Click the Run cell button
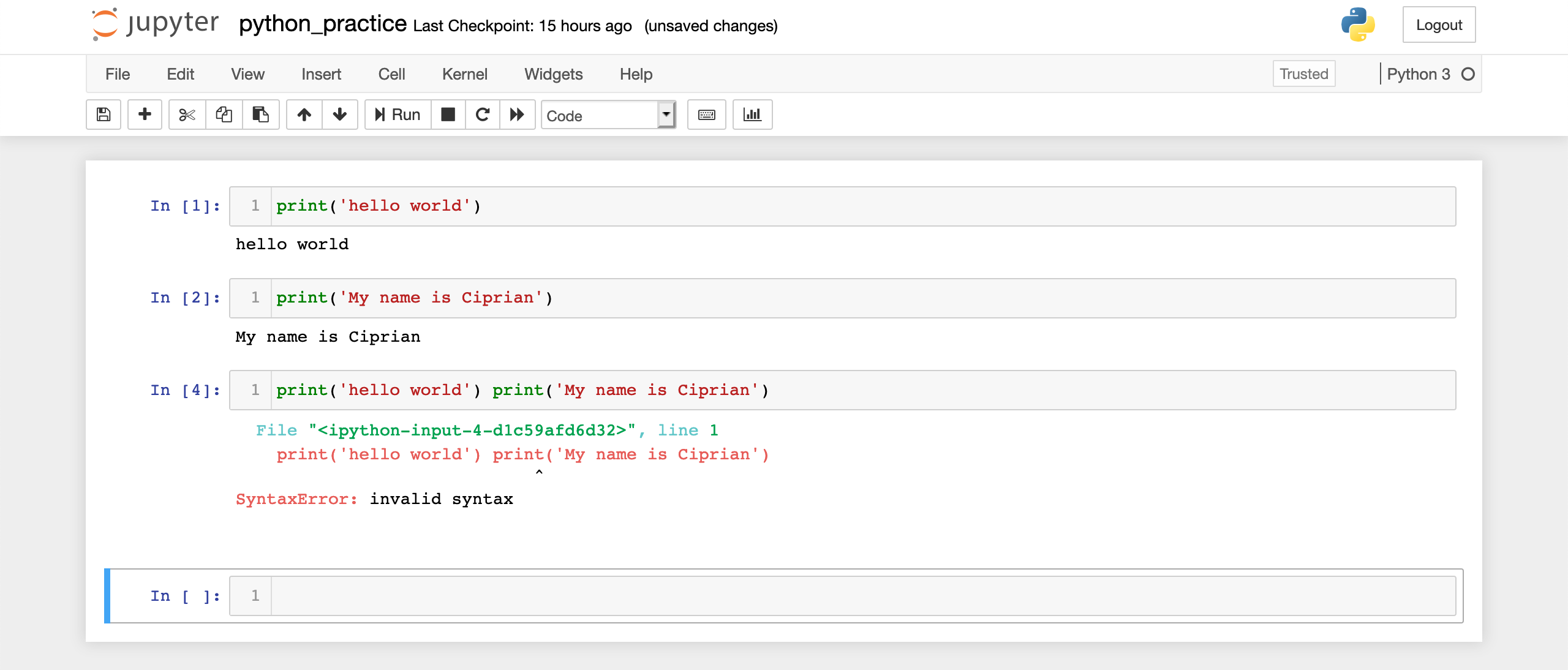The width and height of the screenshot is (1568, 670). (x=396, y=114)
